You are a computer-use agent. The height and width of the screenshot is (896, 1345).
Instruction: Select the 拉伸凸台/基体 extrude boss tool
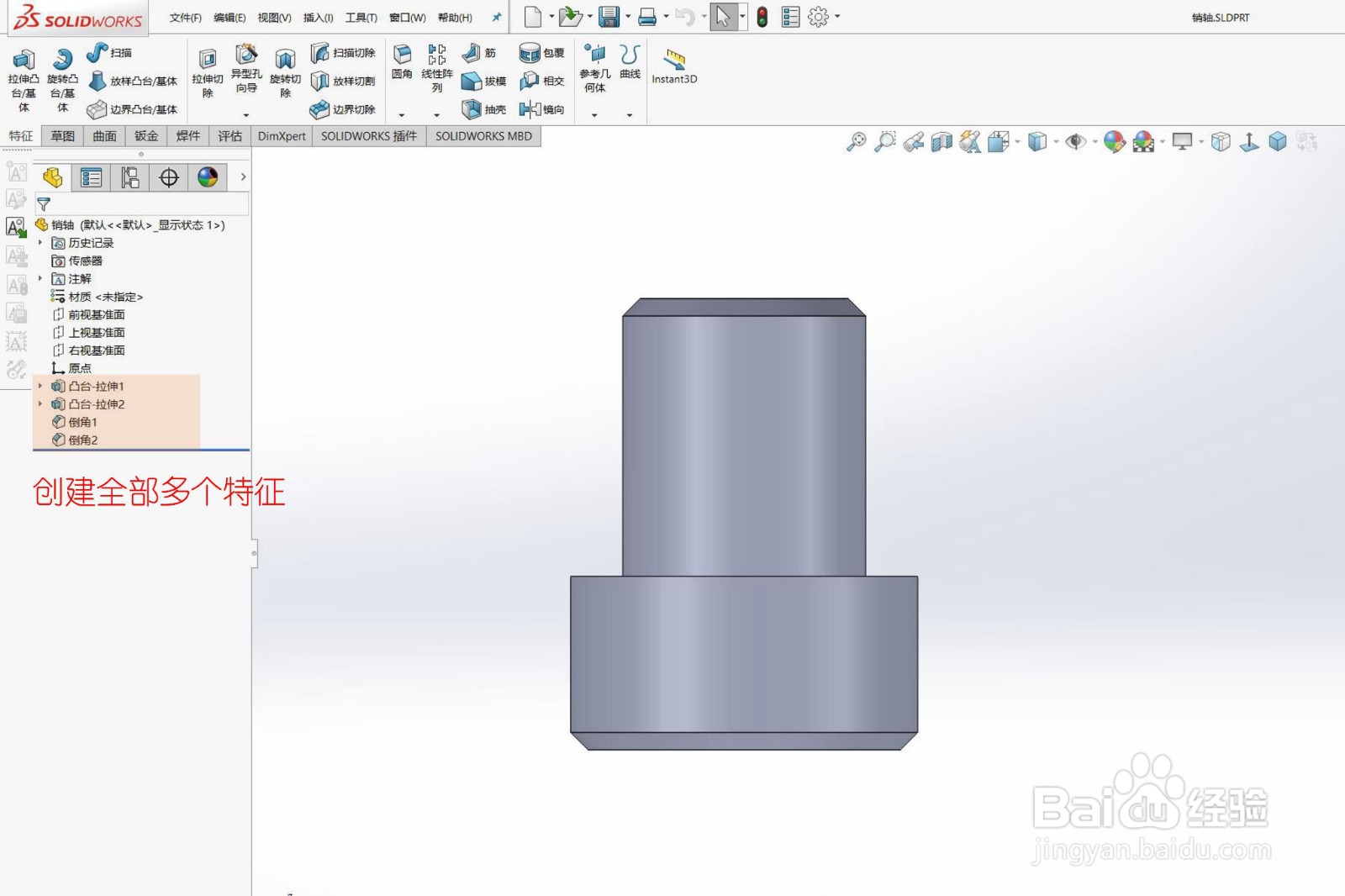pos(24,80)
